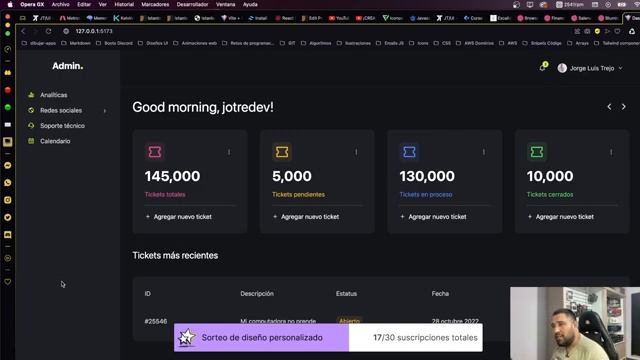Click the 145,000 tickets total value

pyautogui.click(x=172, y=176)
